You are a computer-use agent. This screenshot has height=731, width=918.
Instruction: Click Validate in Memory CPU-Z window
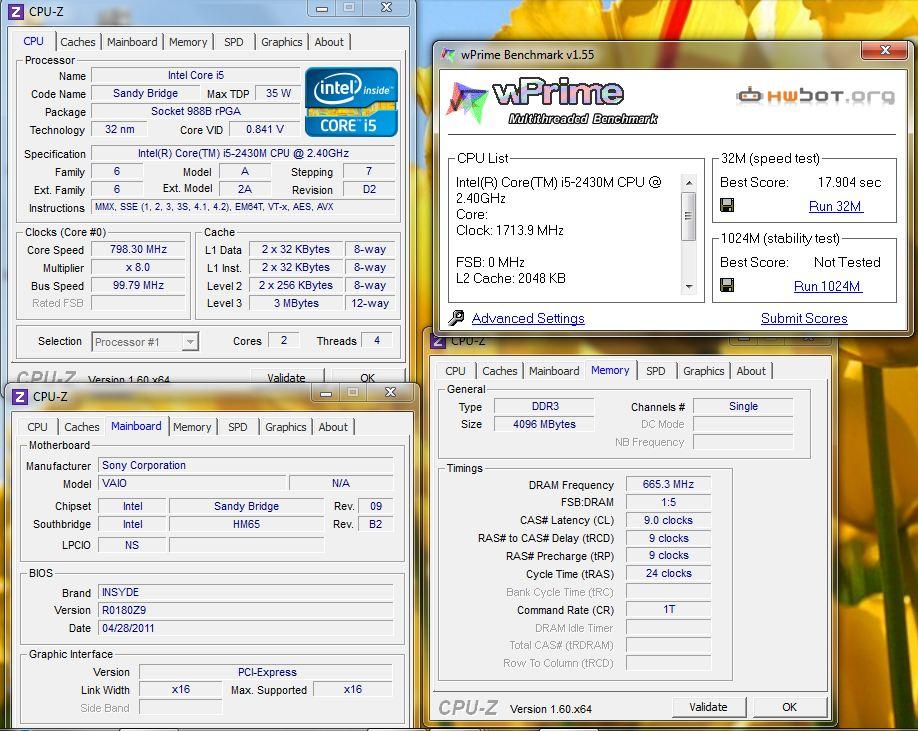pyautogui.click(x=708, y=707)
